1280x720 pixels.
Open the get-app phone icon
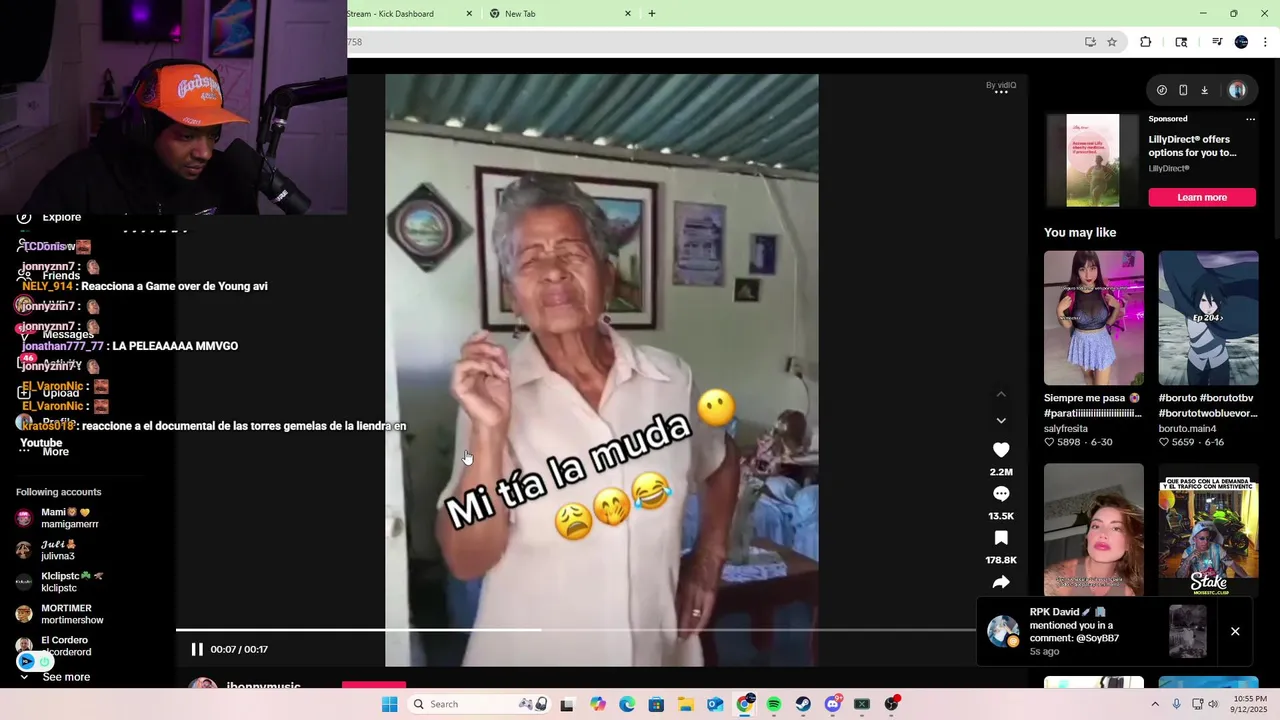[1183, 90]
